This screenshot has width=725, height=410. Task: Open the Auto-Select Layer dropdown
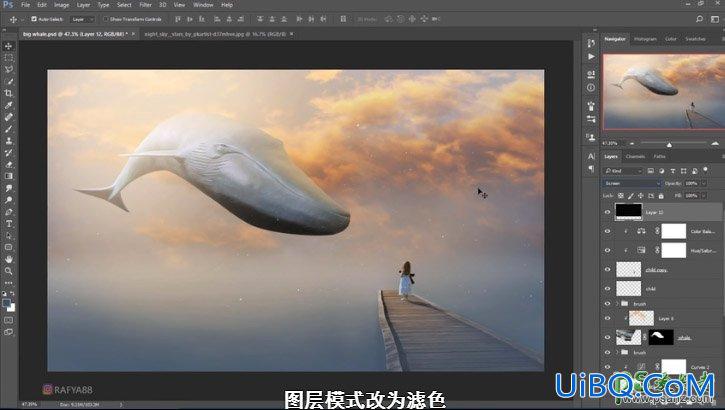pos(83,19)
